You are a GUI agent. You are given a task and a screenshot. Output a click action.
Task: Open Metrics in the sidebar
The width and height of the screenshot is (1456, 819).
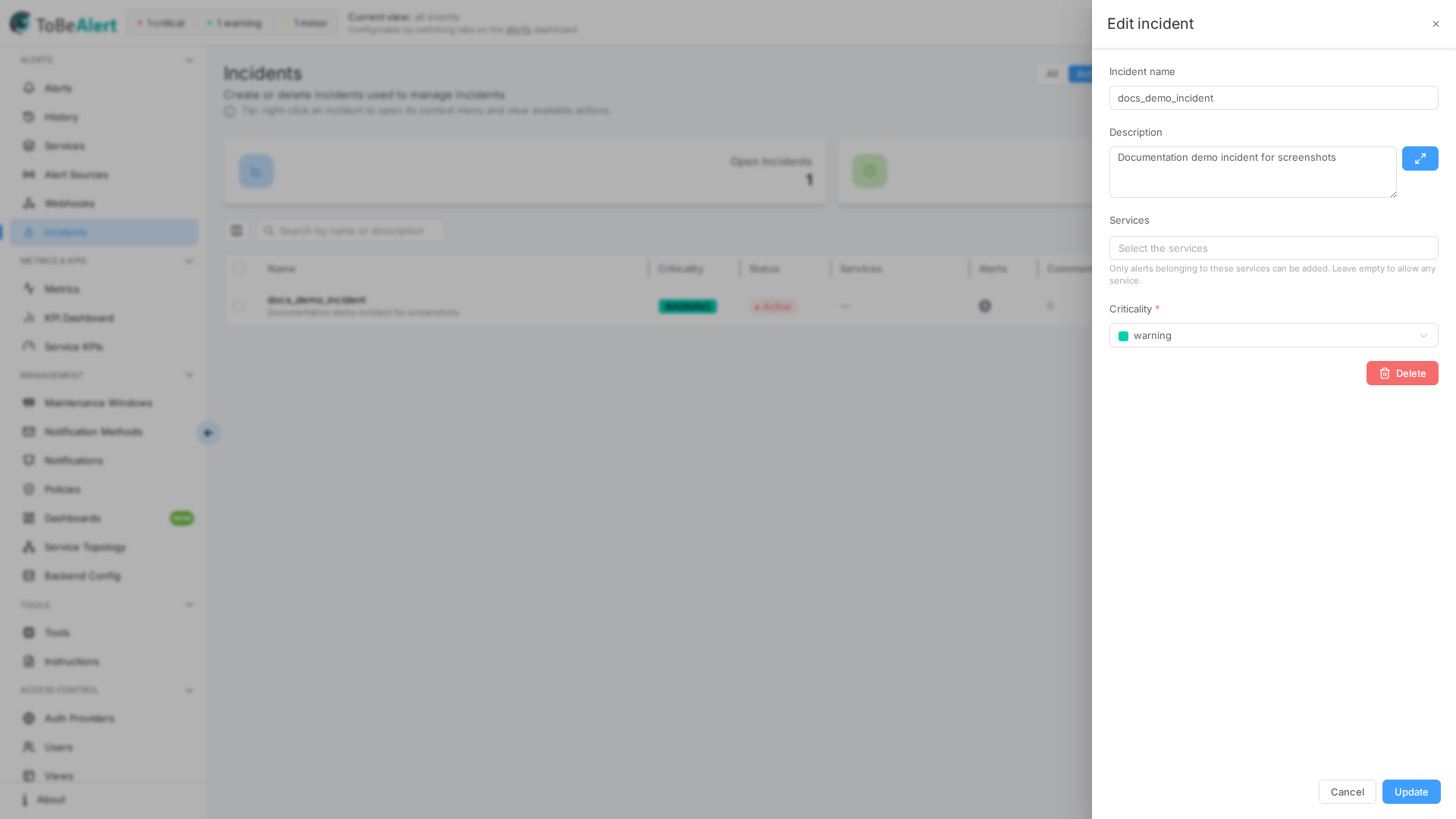pyautogui.click(x=104, y=289)
